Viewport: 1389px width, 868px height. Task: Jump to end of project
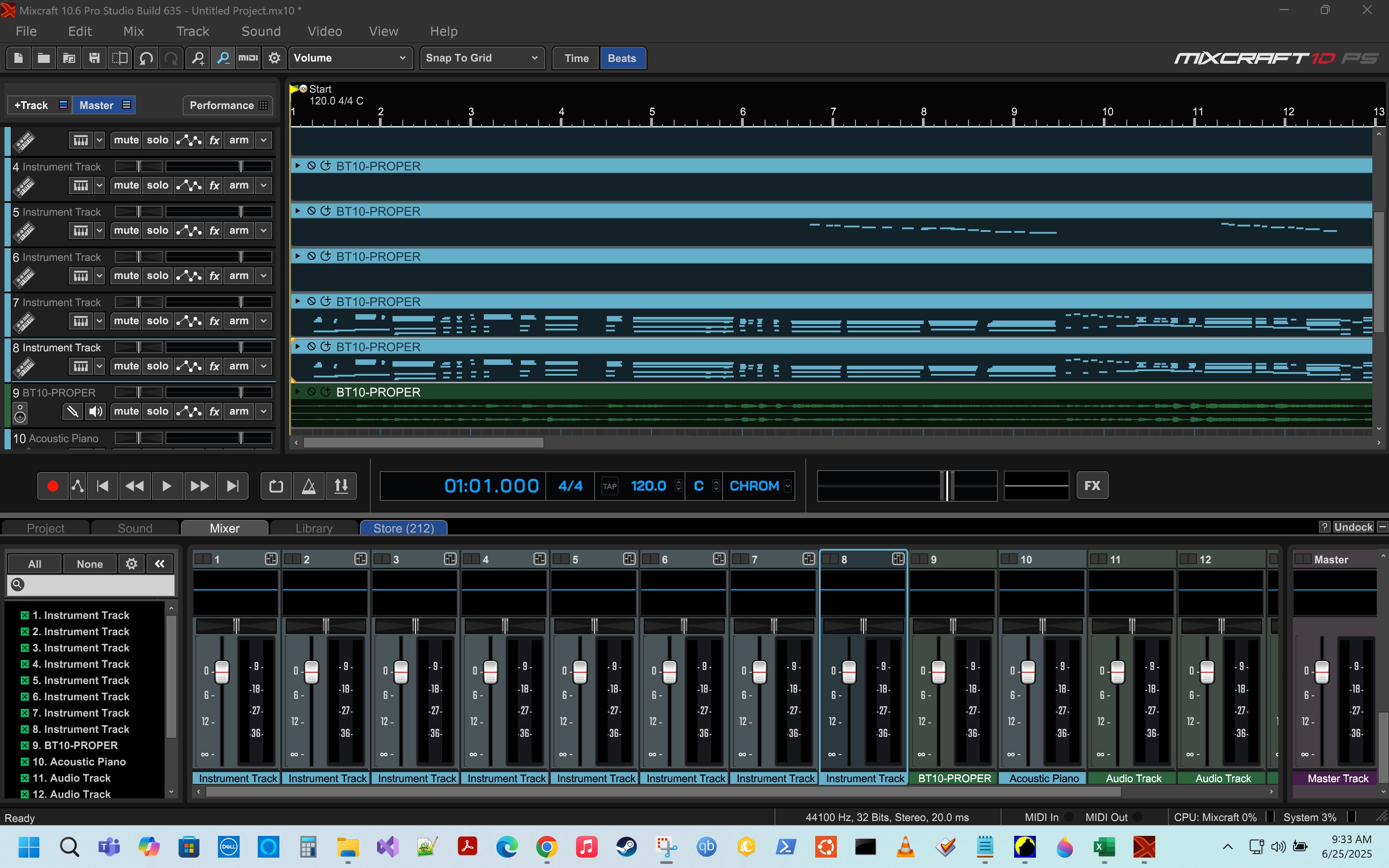coord(232,486)
